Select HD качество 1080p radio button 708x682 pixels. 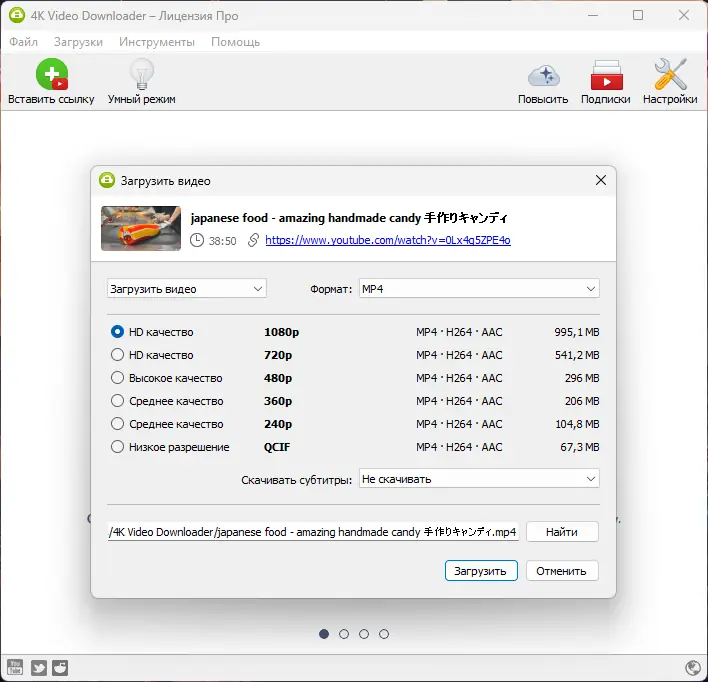point(117,332)
